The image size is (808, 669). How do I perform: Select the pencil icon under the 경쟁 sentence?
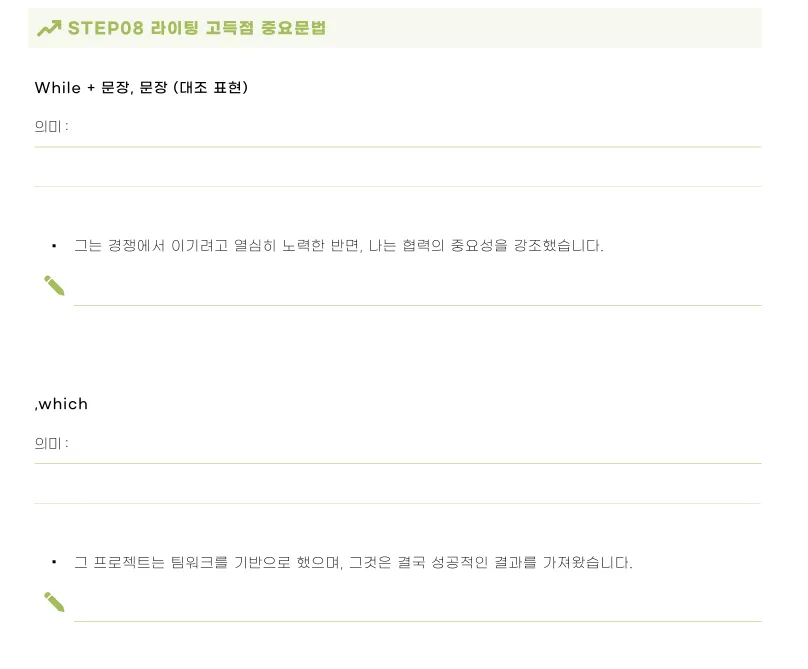(x=54, y=286)
